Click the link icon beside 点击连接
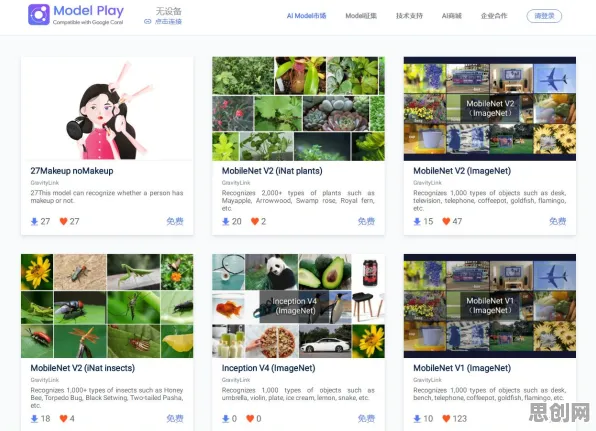This screenshot has width=596, height=431. (x=147, y=22)
